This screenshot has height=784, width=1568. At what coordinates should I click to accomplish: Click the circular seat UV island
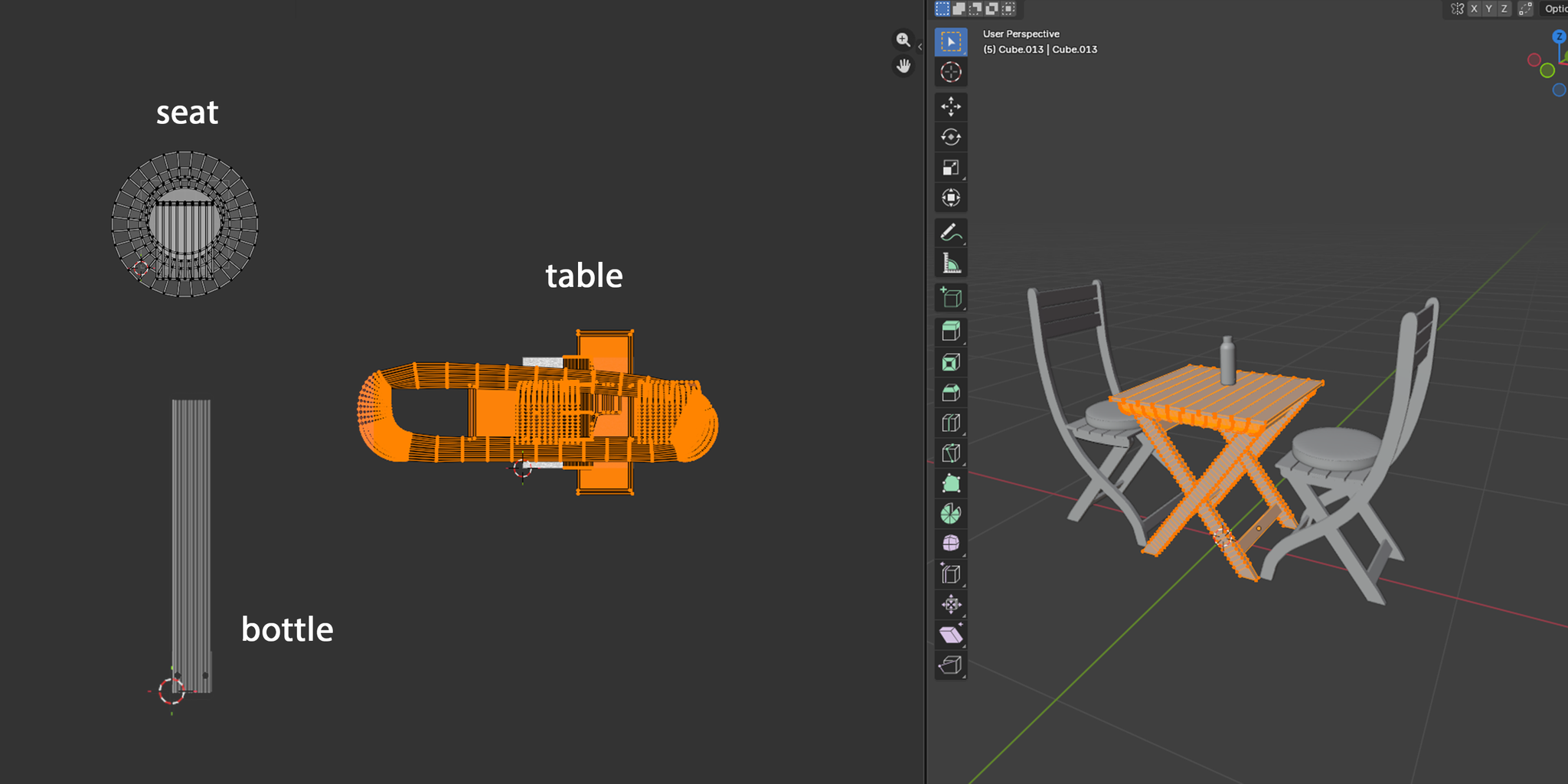pyautogui.click(x=185, y=224)
